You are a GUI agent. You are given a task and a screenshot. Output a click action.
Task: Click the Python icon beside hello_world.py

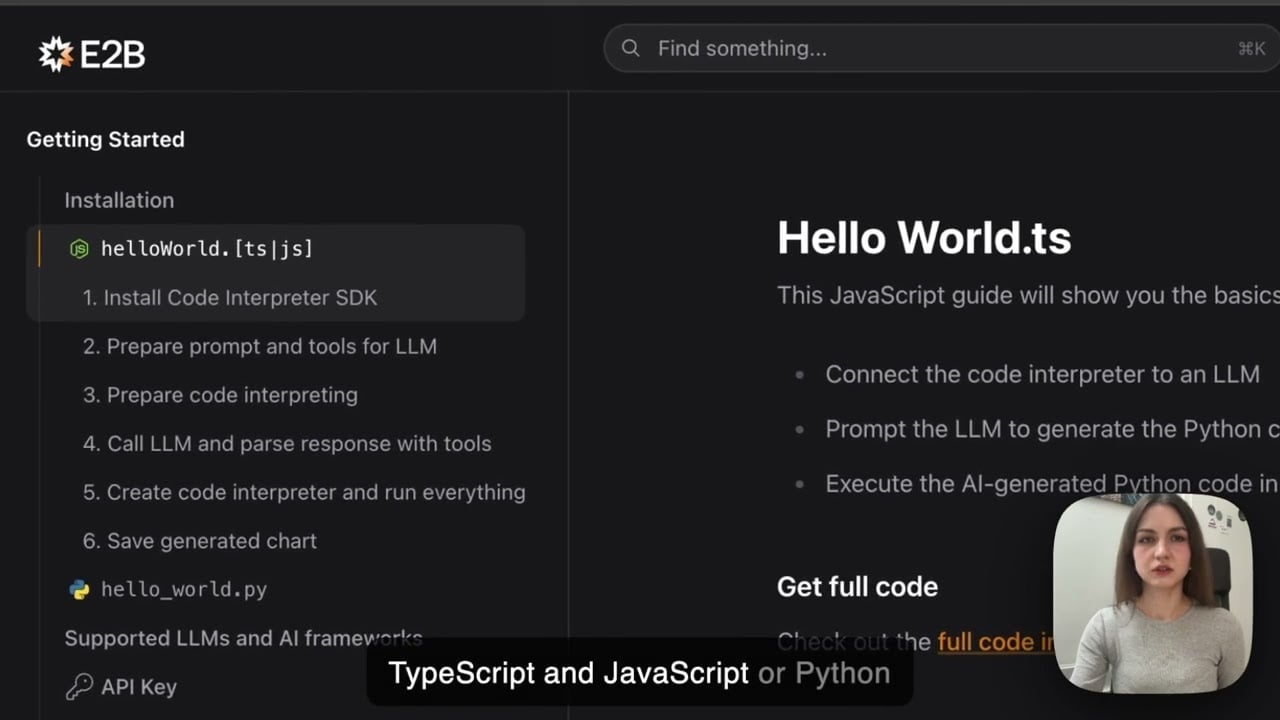pyautogui.click(x=79, y=589)
